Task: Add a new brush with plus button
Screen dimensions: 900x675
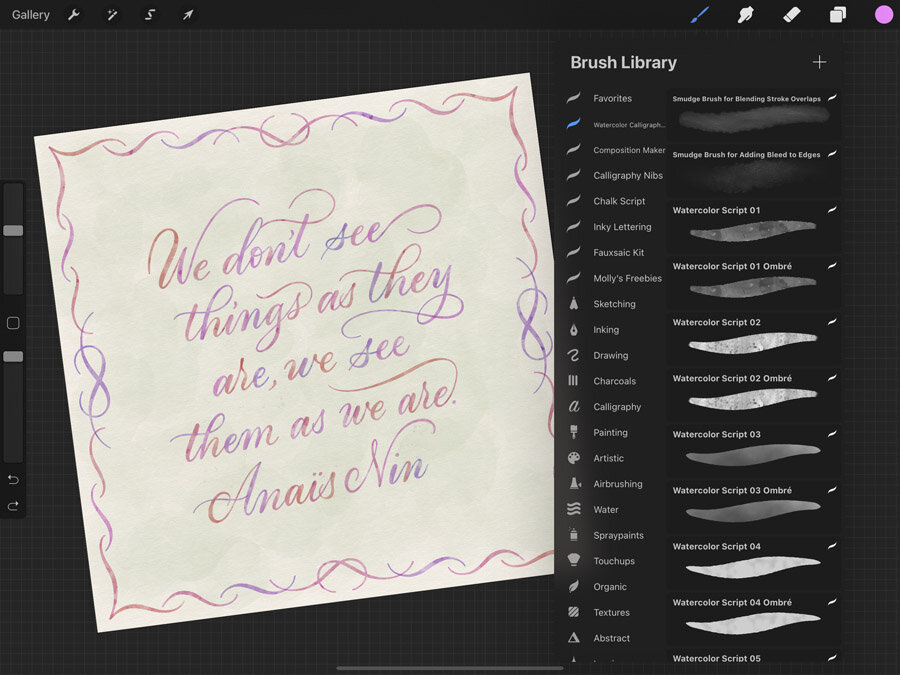Action: point(819,62)
